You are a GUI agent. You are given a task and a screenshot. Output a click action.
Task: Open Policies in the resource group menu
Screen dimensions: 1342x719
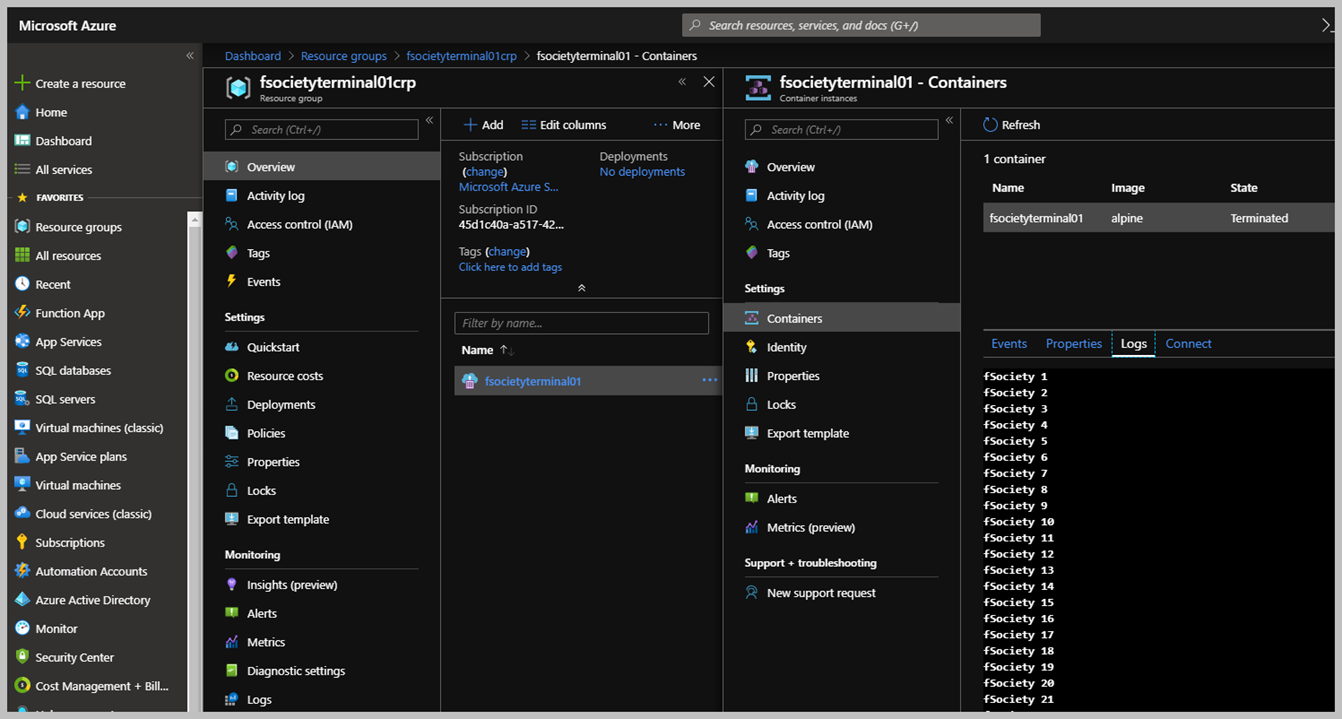point(266,433)
